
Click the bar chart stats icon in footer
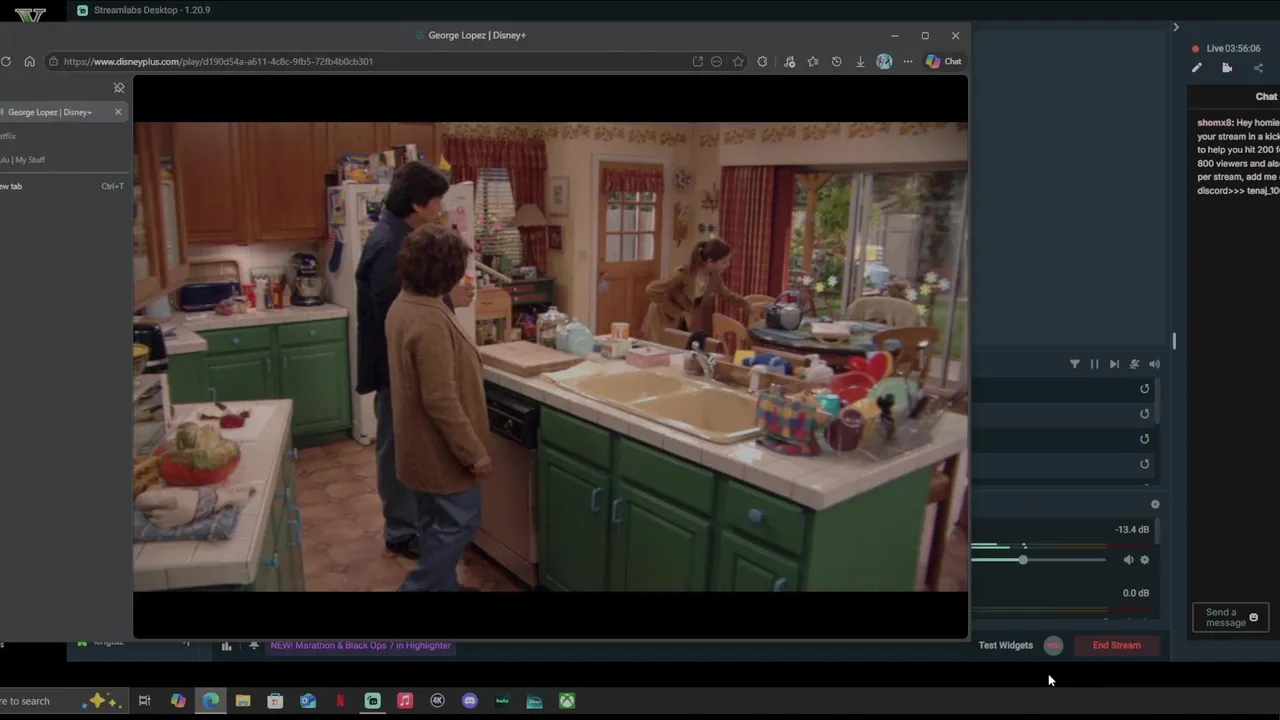click(226, 646)
